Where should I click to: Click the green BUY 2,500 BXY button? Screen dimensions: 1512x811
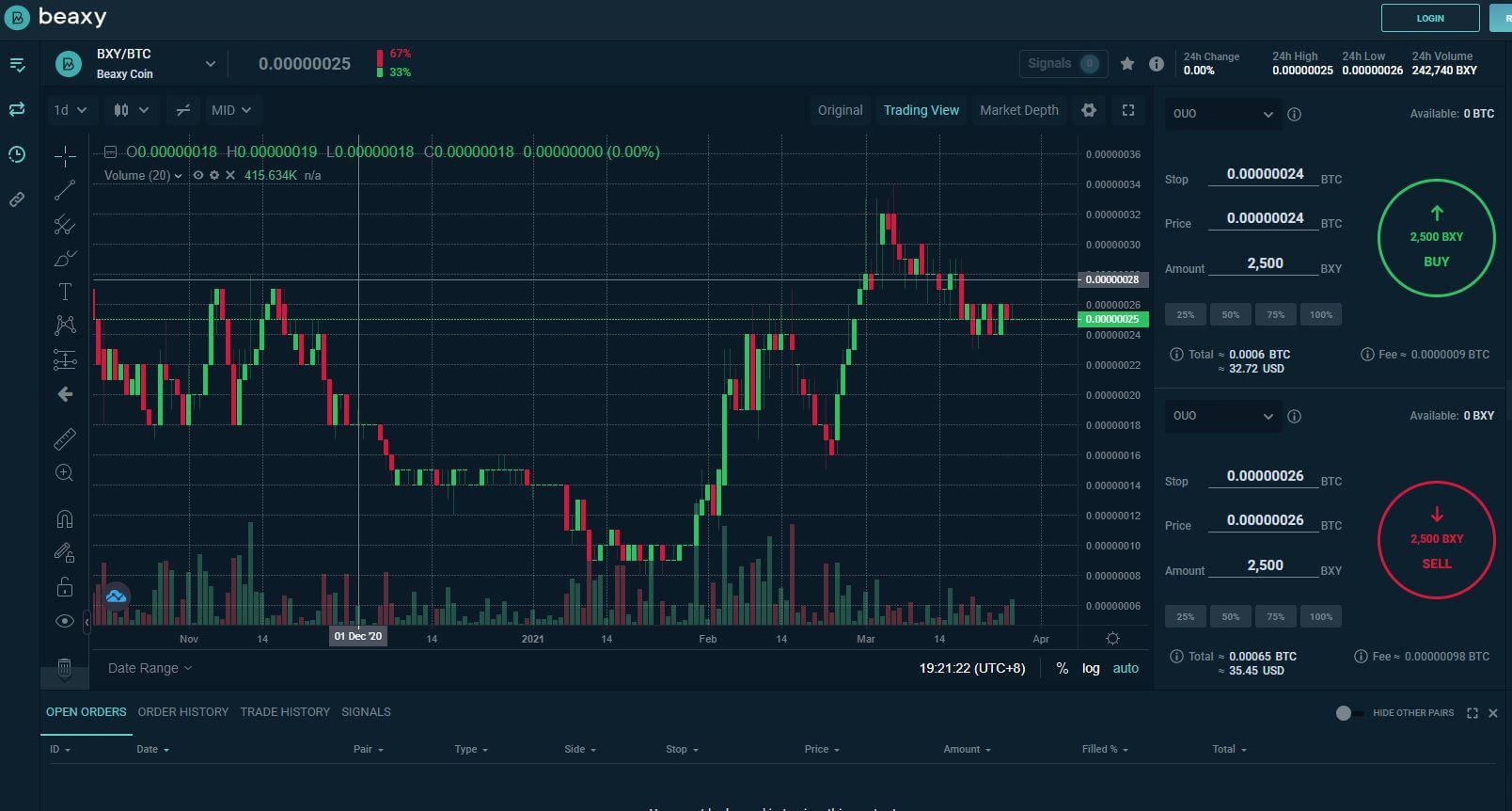pyautogui.click(x=1436, y=238)
